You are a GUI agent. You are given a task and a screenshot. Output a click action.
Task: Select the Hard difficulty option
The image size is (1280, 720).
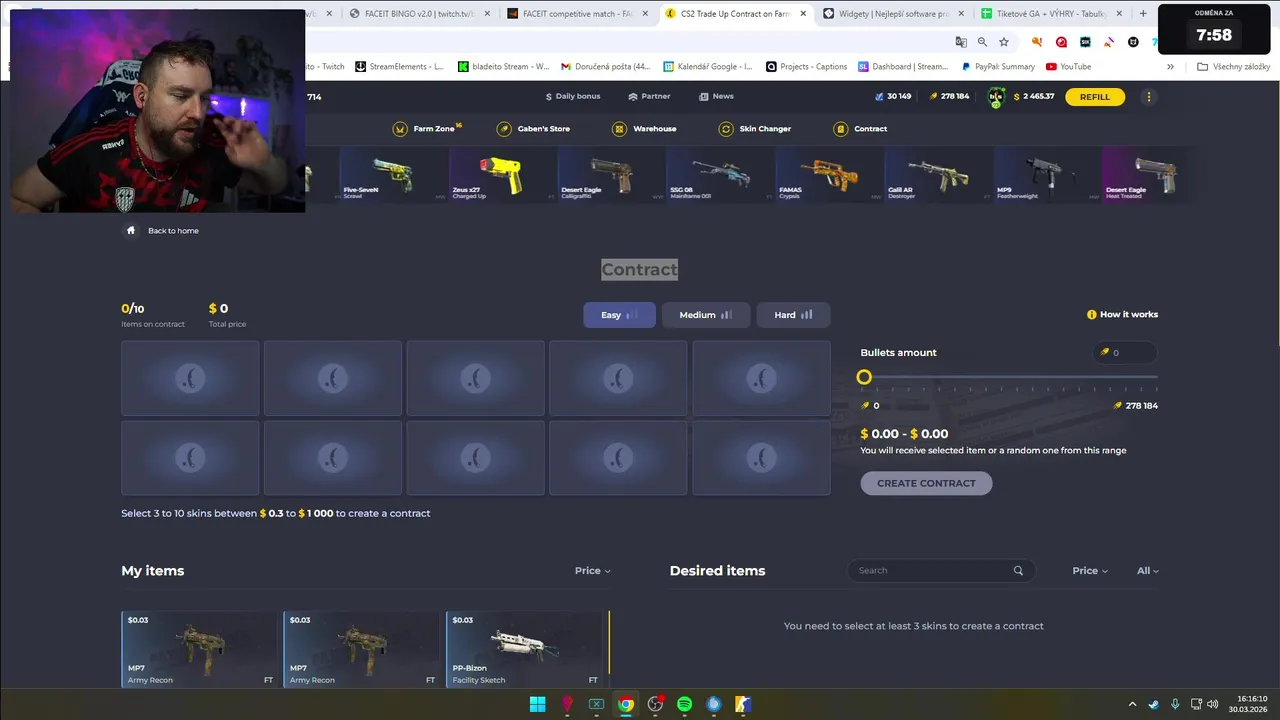click(x=793, y=315)
